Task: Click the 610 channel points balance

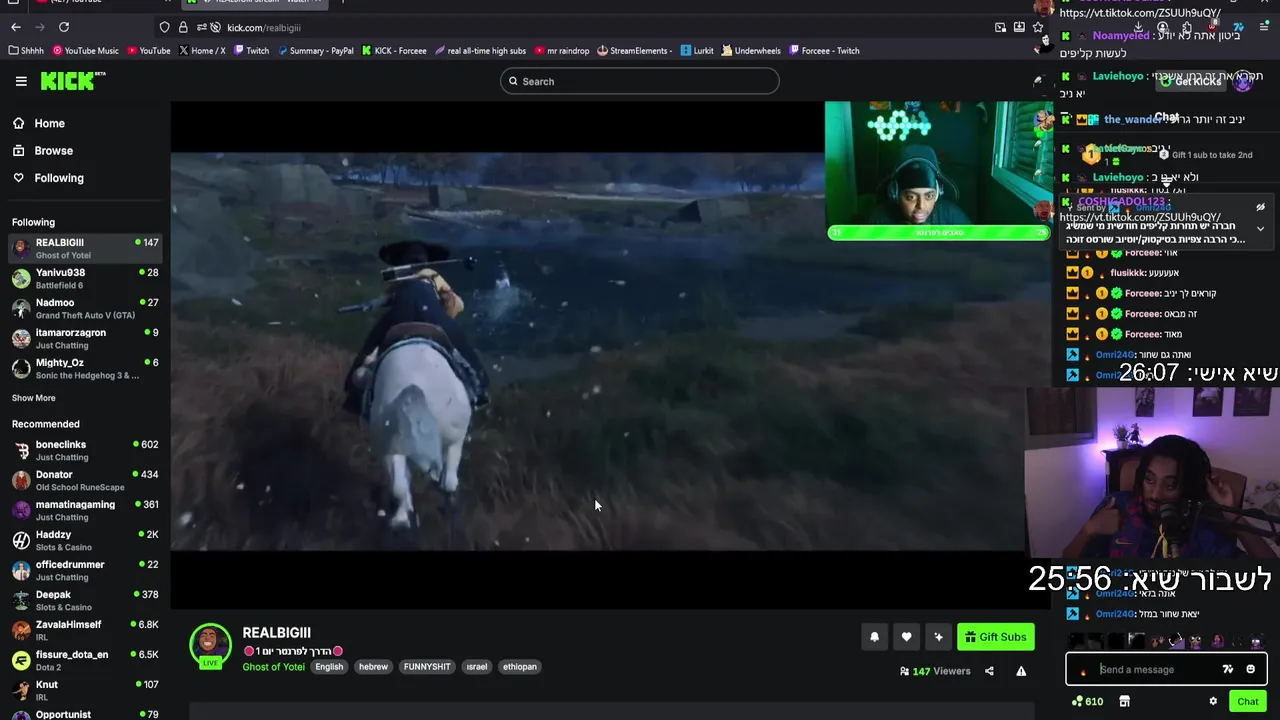Action: [x=1087, y=701]
